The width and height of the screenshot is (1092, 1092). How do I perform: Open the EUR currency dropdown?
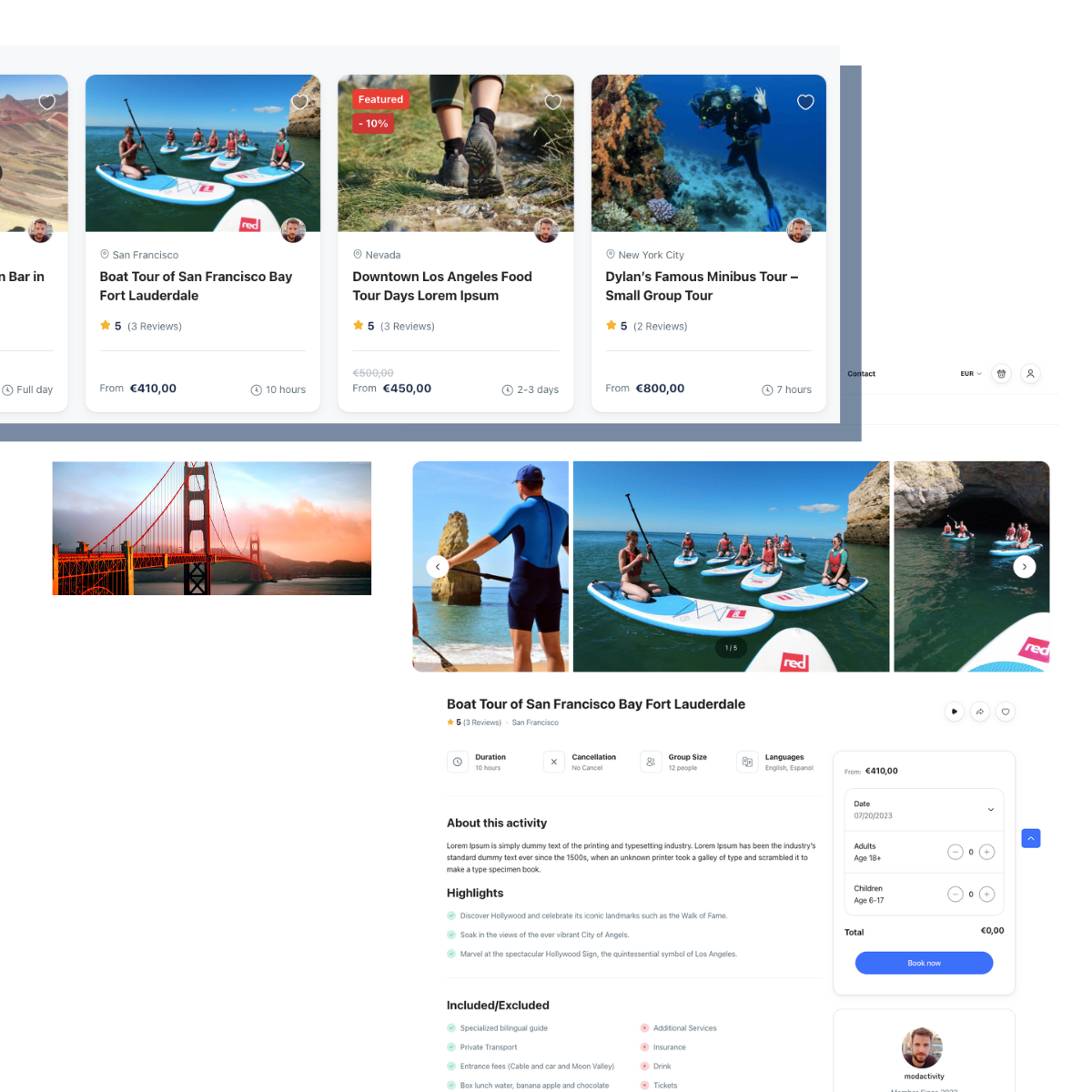[970, 374]
